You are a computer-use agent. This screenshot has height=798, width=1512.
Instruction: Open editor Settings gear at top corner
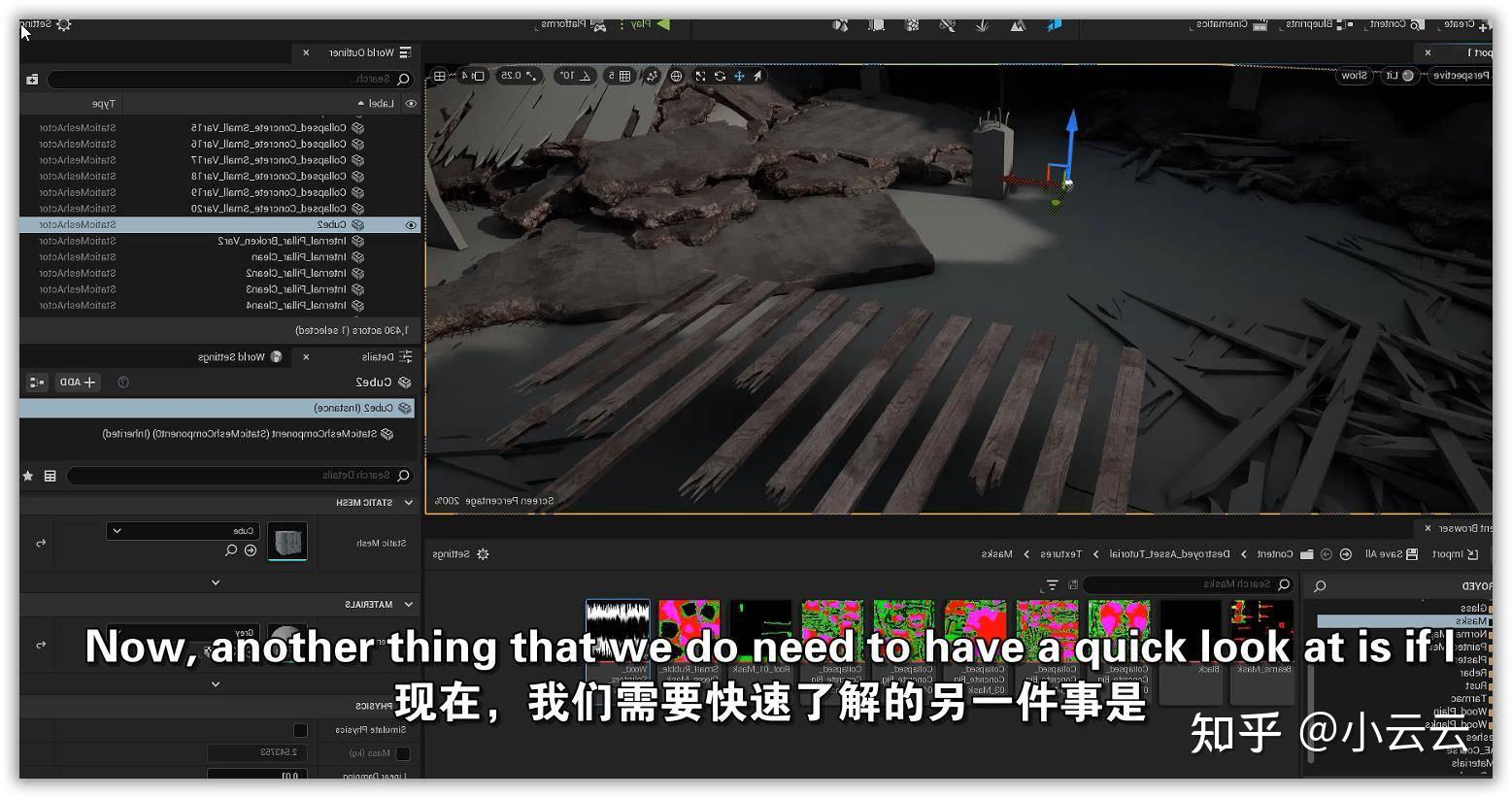(64, 24)
